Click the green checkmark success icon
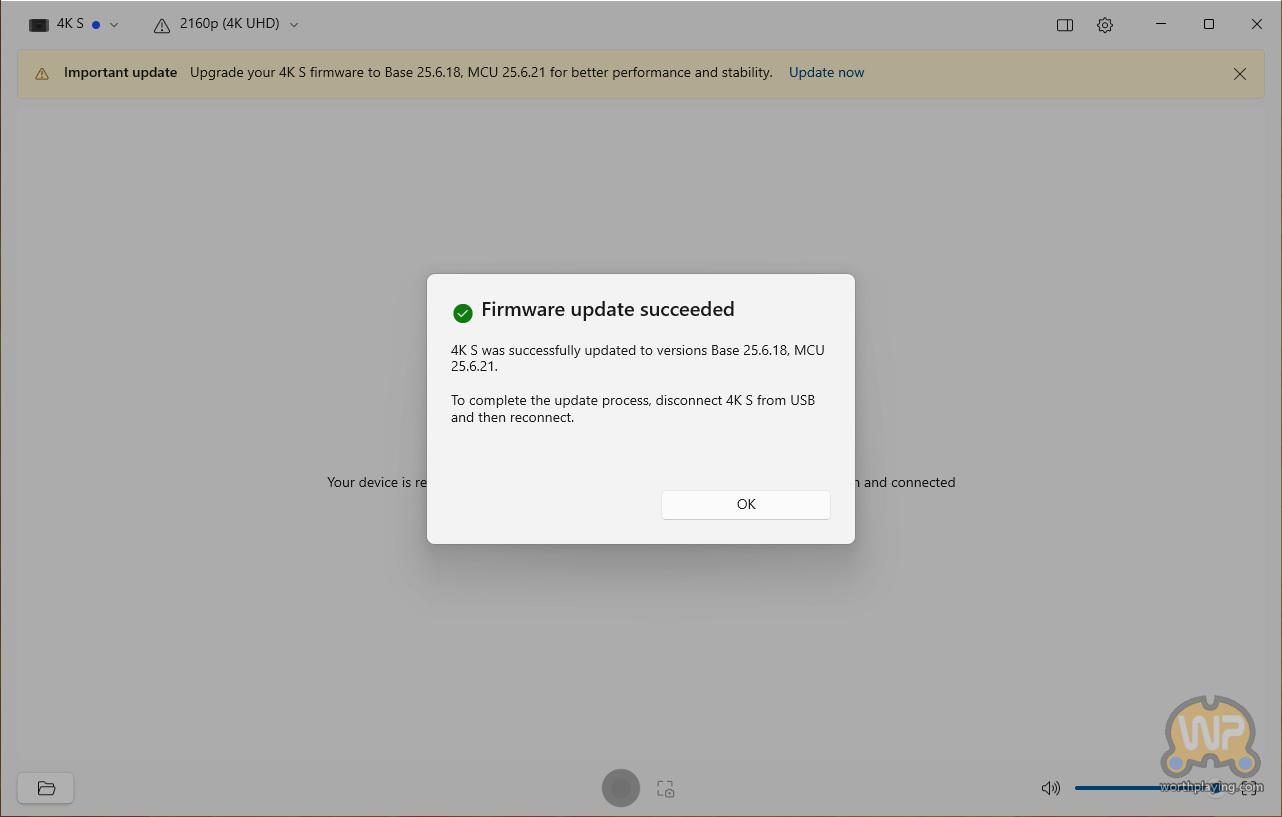Image resolution: width=1282 pixels, height=817 pixels. (x=462, y=313)
